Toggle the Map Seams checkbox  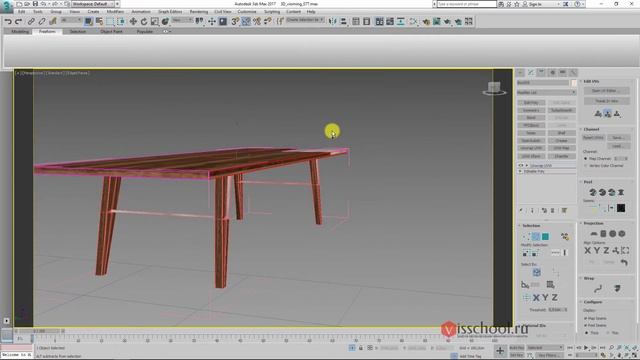pos(586,318)
